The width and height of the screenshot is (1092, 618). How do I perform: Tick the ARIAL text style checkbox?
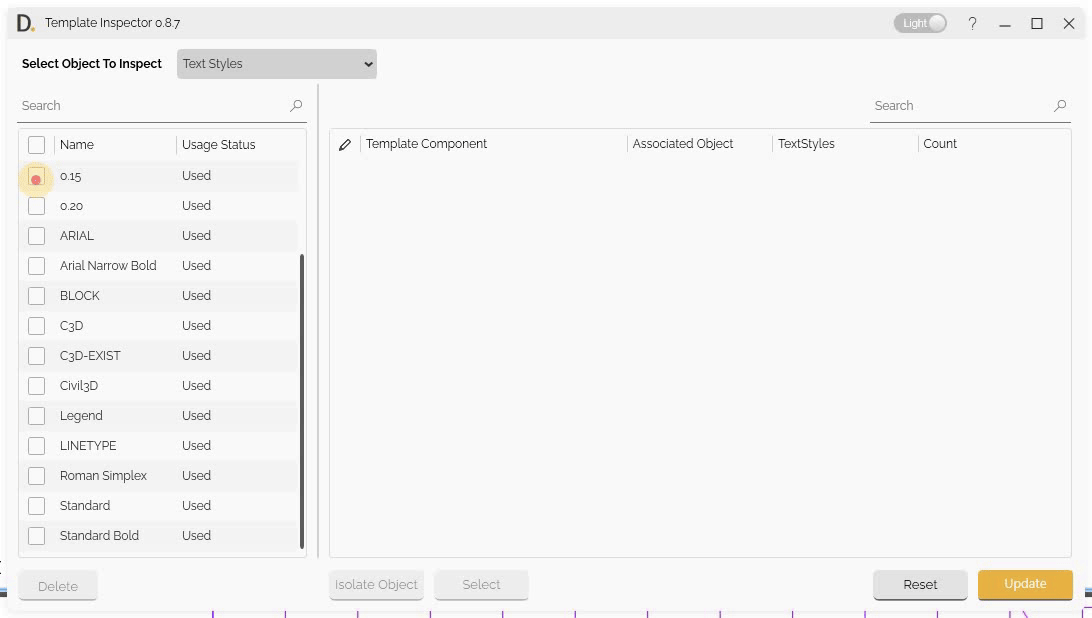[x=36, y=236]
